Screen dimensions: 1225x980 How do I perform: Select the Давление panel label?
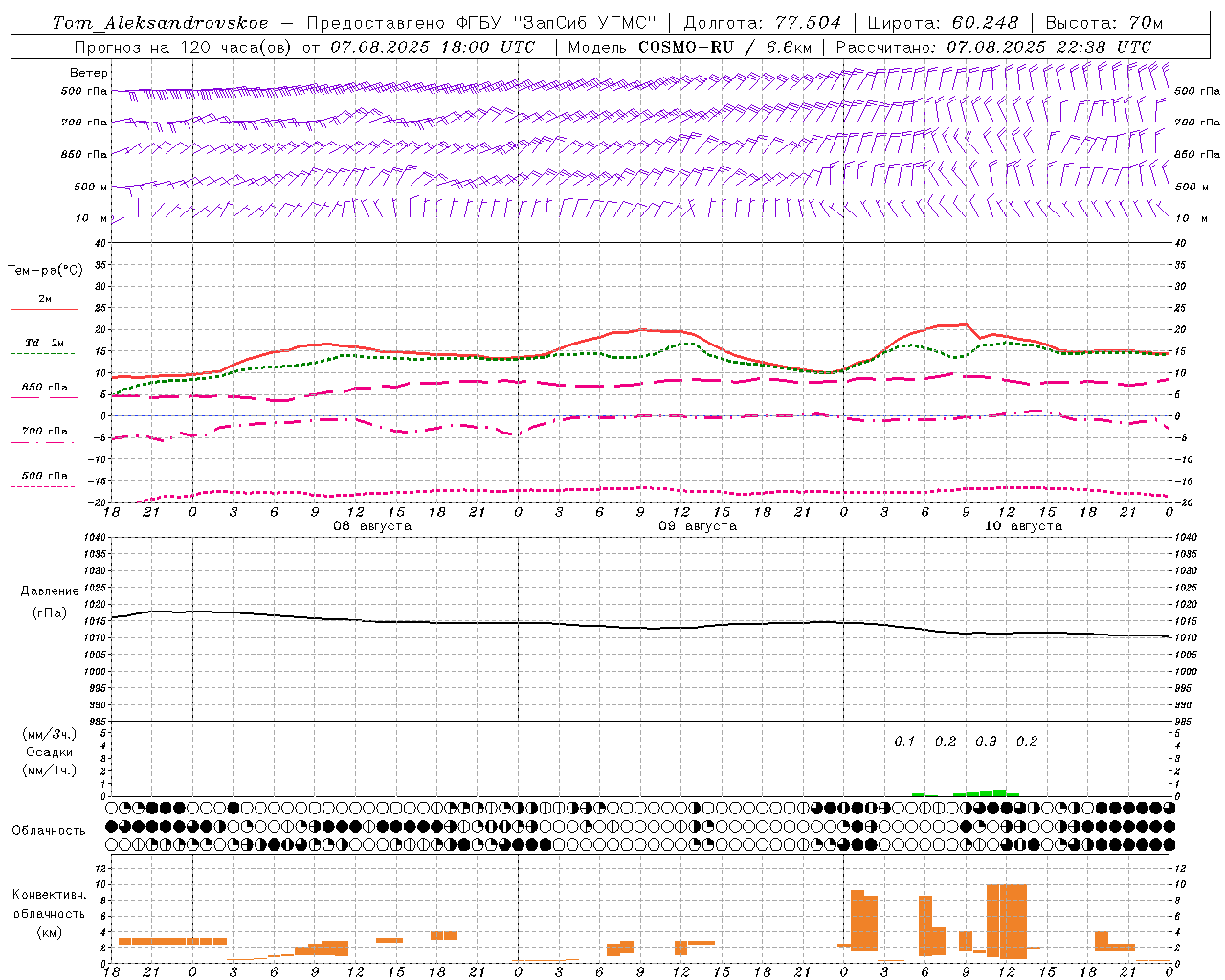point(50,591)
